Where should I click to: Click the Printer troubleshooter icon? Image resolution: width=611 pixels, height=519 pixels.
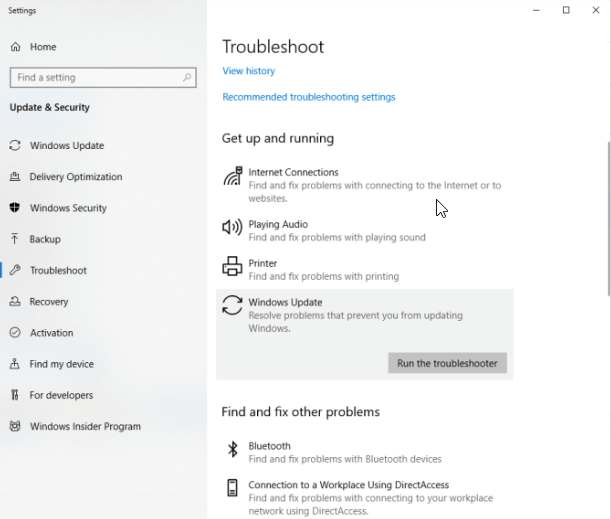point(232,267)
